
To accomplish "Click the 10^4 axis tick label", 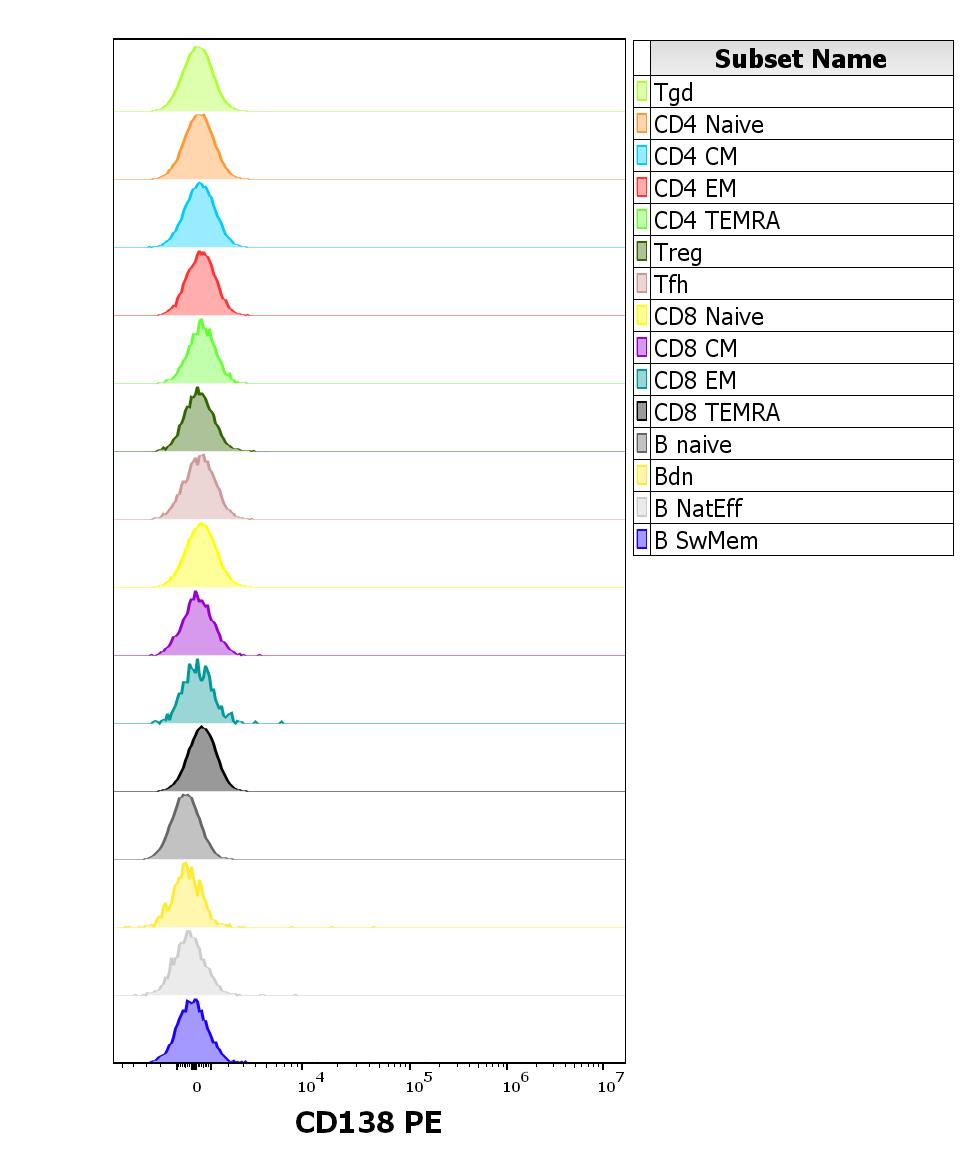I will click(x=310, y=1083).
